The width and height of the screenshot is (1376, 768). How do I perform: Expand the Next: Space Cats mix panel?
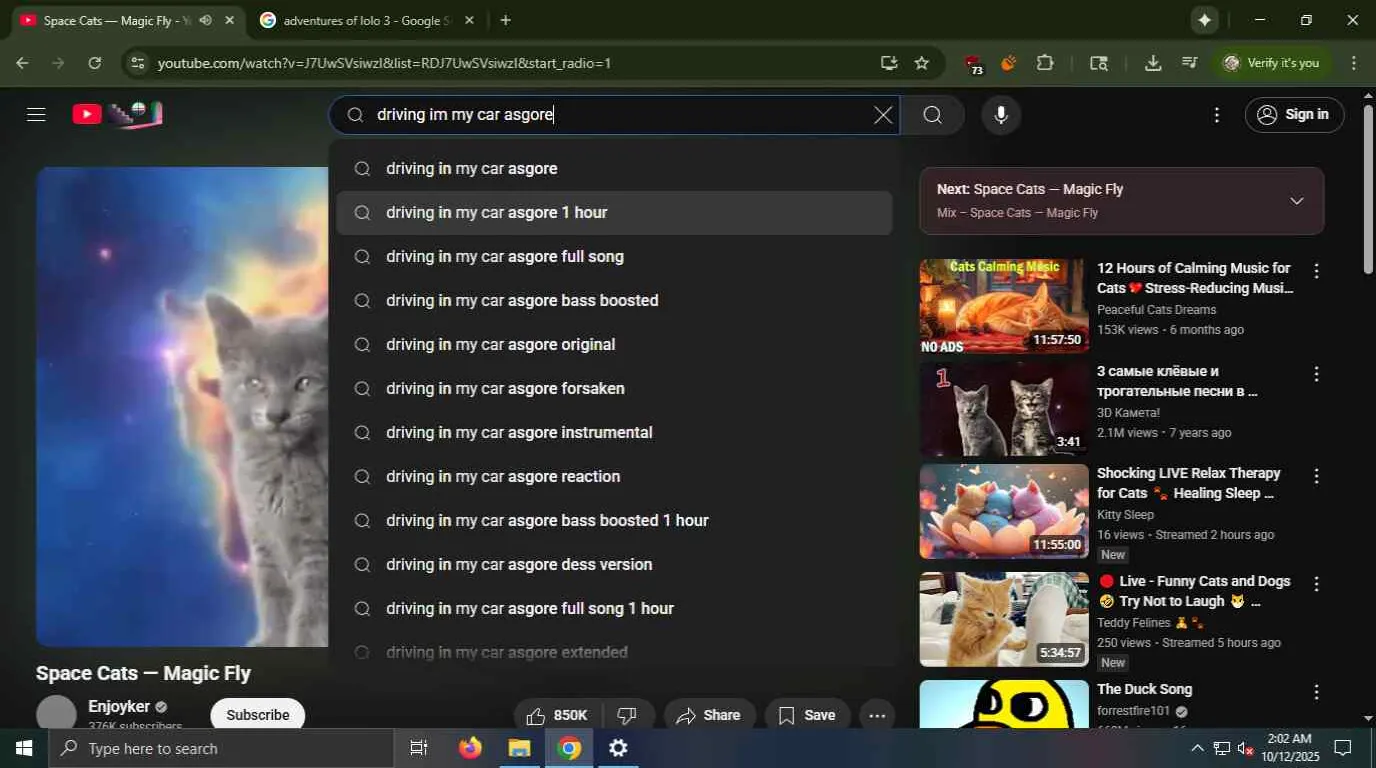click(1297, 201)
